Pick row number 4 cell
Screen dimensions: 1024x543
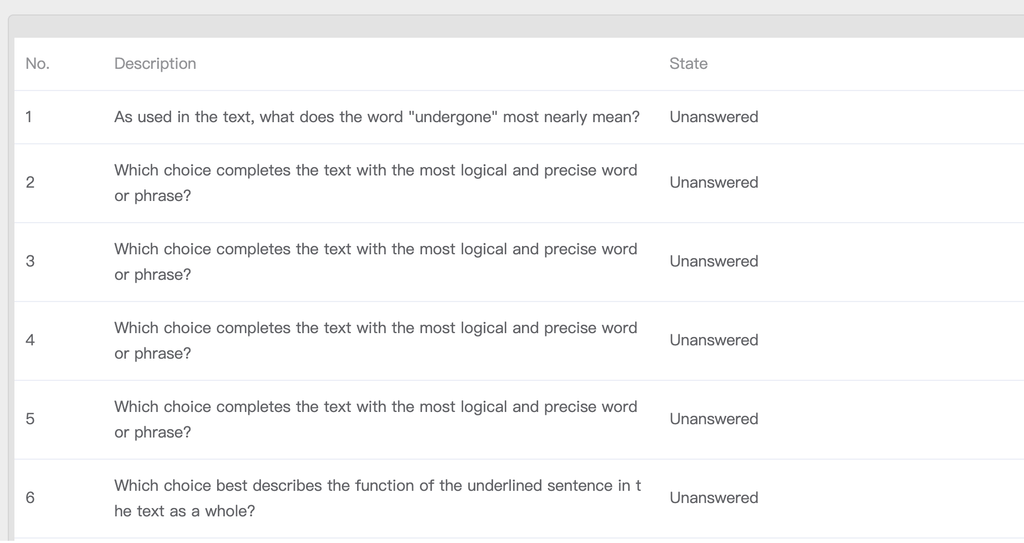30,341
